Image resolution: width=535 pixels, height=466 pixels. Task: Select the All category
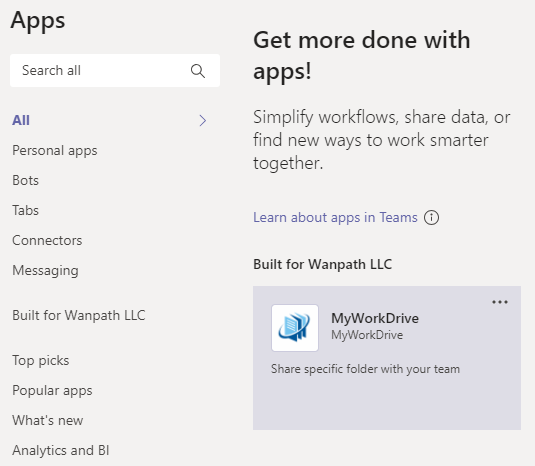tap(21, 120)
